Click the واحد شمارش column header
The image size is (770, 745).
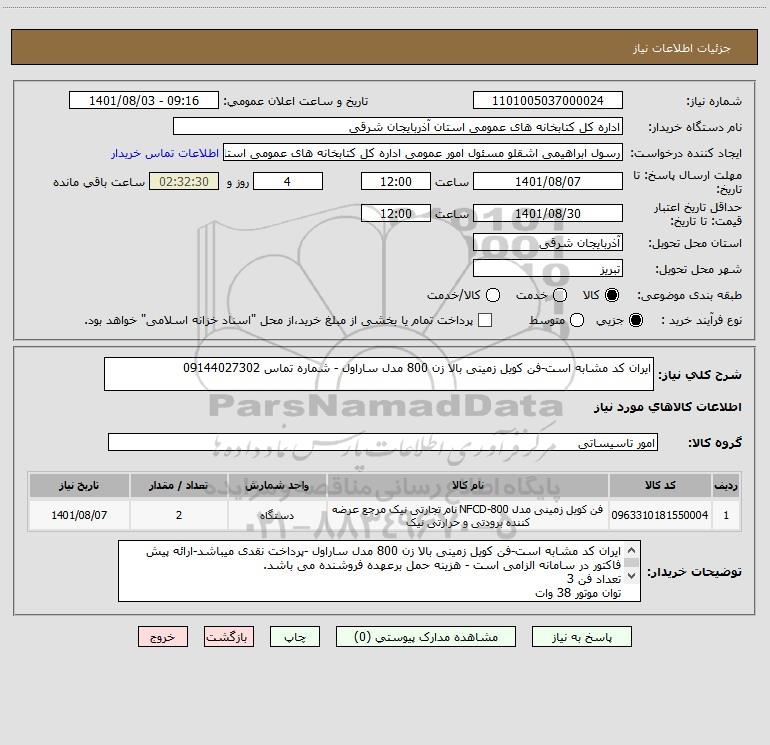277,485
